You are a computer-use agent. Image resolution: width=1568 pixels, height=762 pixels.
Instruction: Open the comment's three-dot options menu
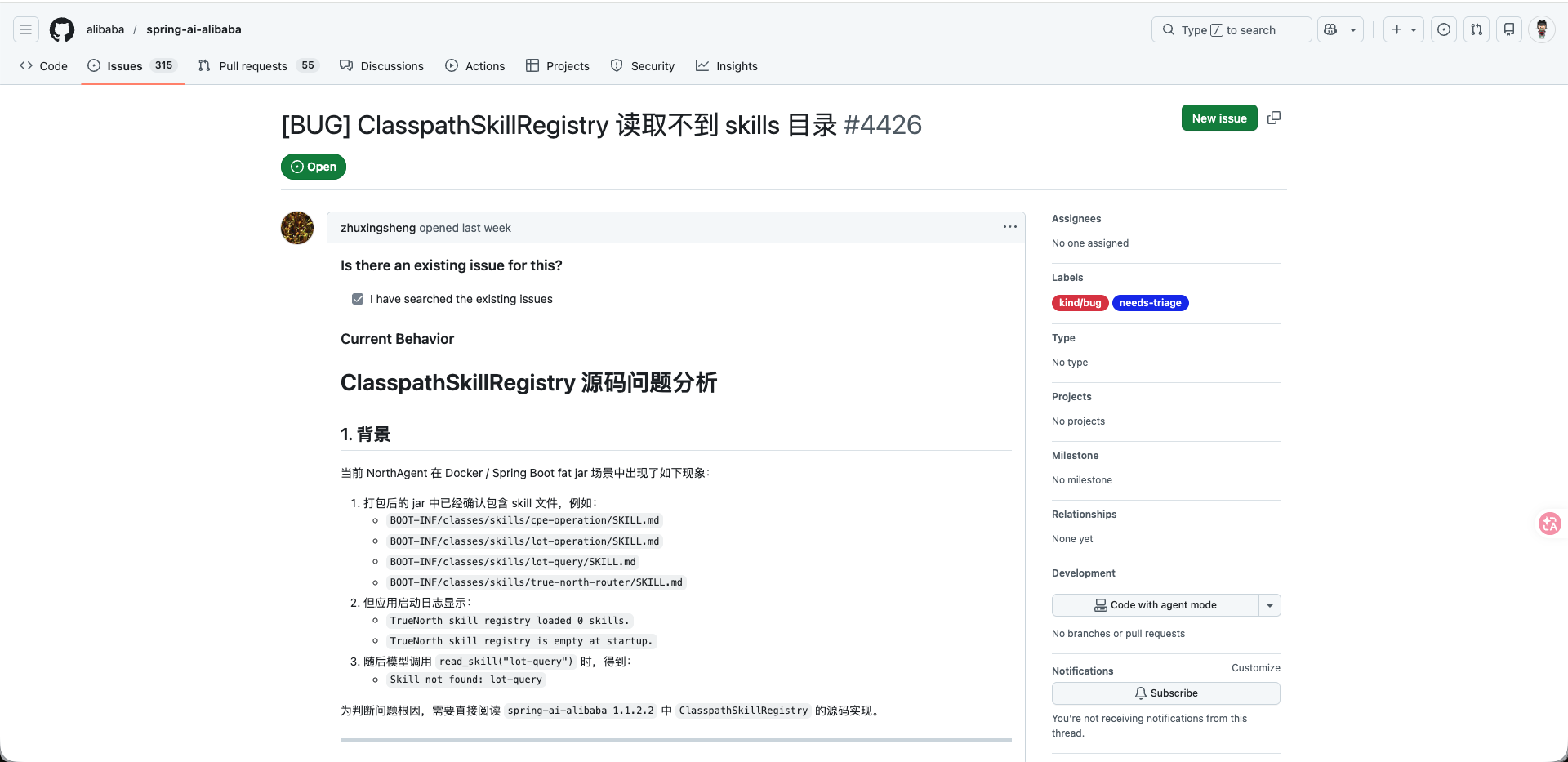(x=1010, y=227)
